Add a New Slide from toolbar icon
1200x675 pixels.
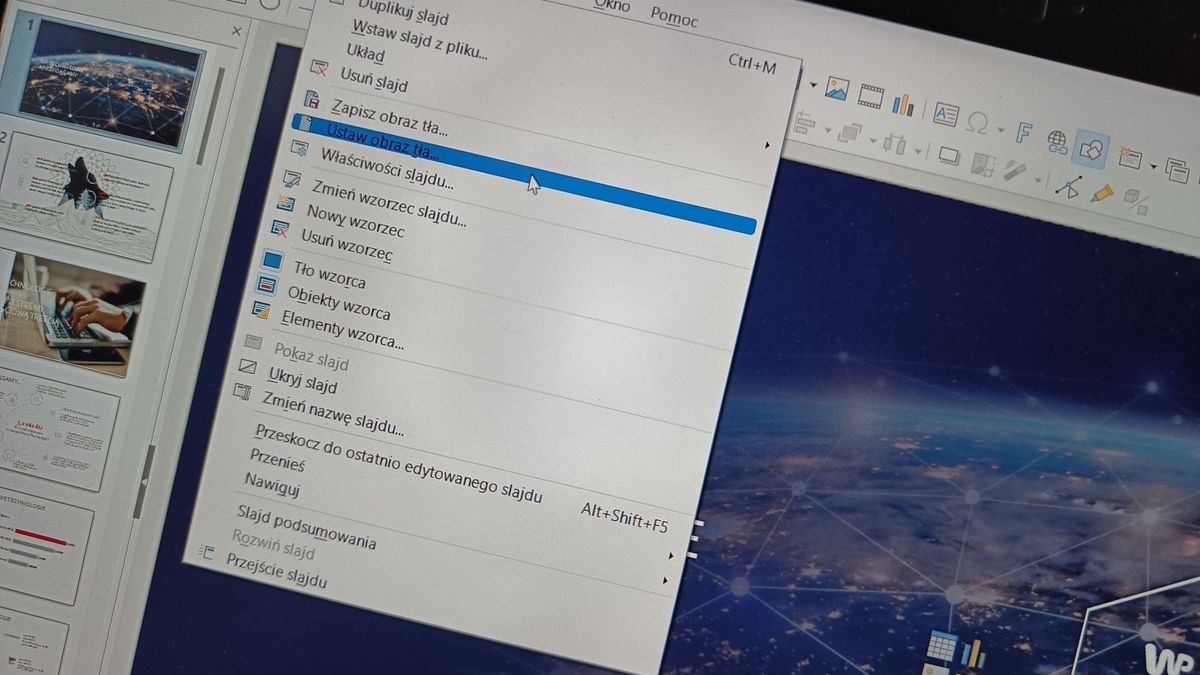coord(1130,157)
